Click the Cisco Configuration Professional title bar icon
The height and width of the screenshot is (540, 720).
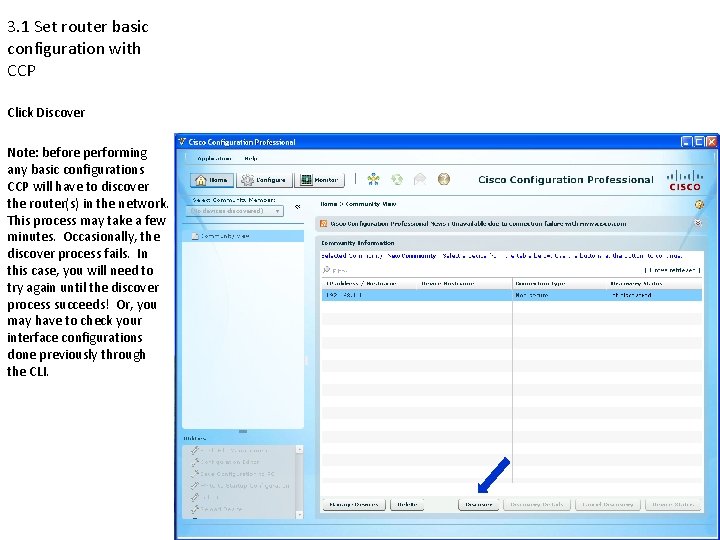click(182, 142)
